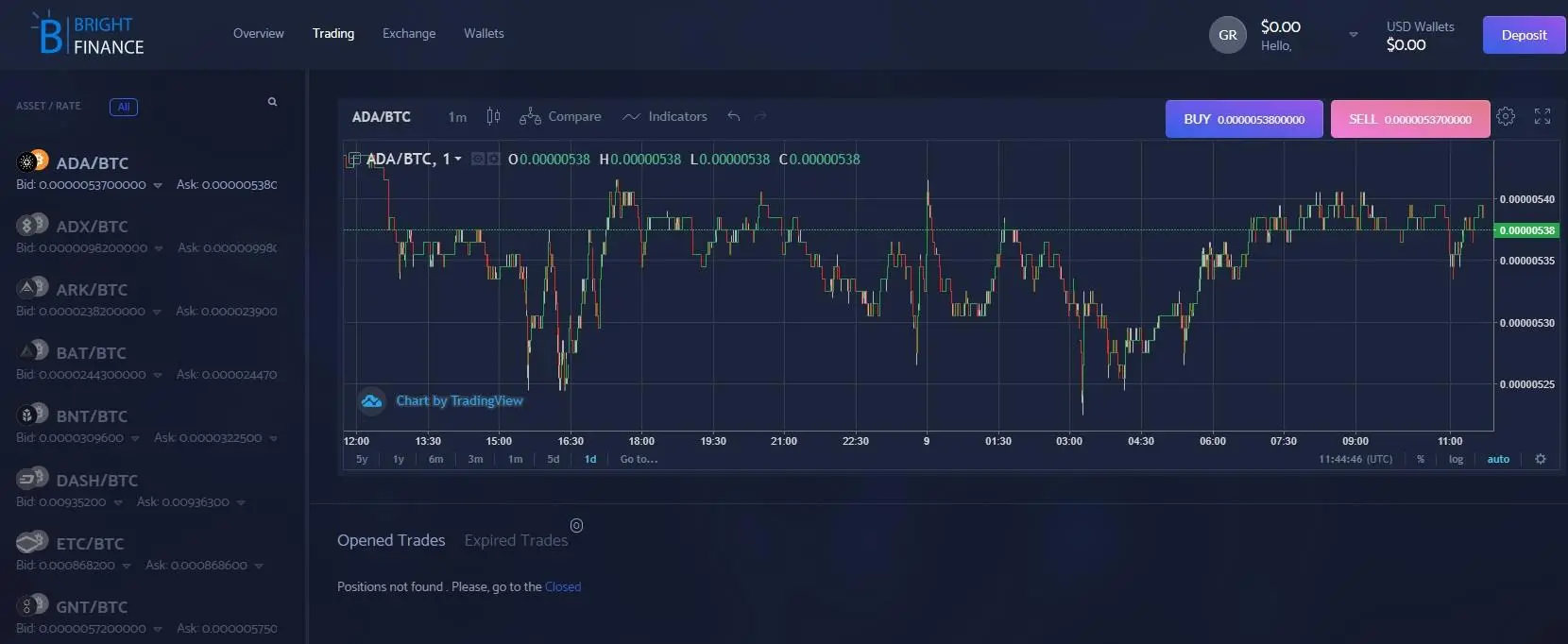Open the candlestick chart style selector
Image resolution: width=1568 pixels, height=644 pixels.
coord(493,116)
